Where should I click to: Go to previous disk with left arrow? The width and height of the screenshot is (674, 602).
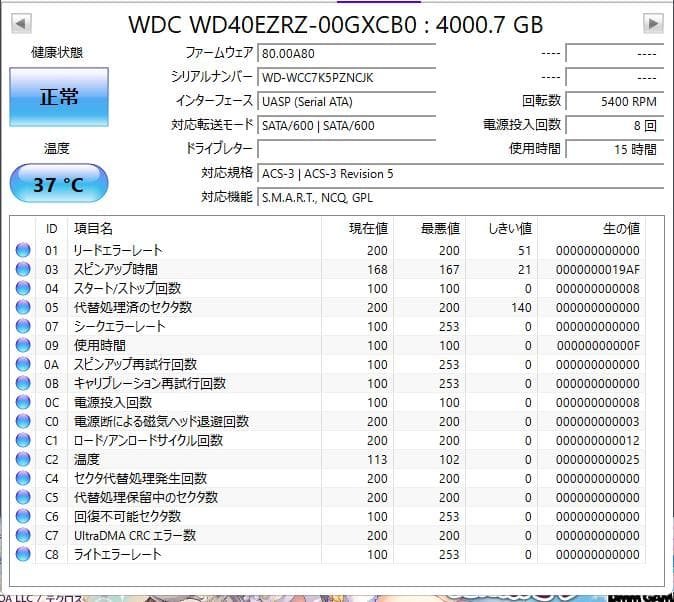21,23
